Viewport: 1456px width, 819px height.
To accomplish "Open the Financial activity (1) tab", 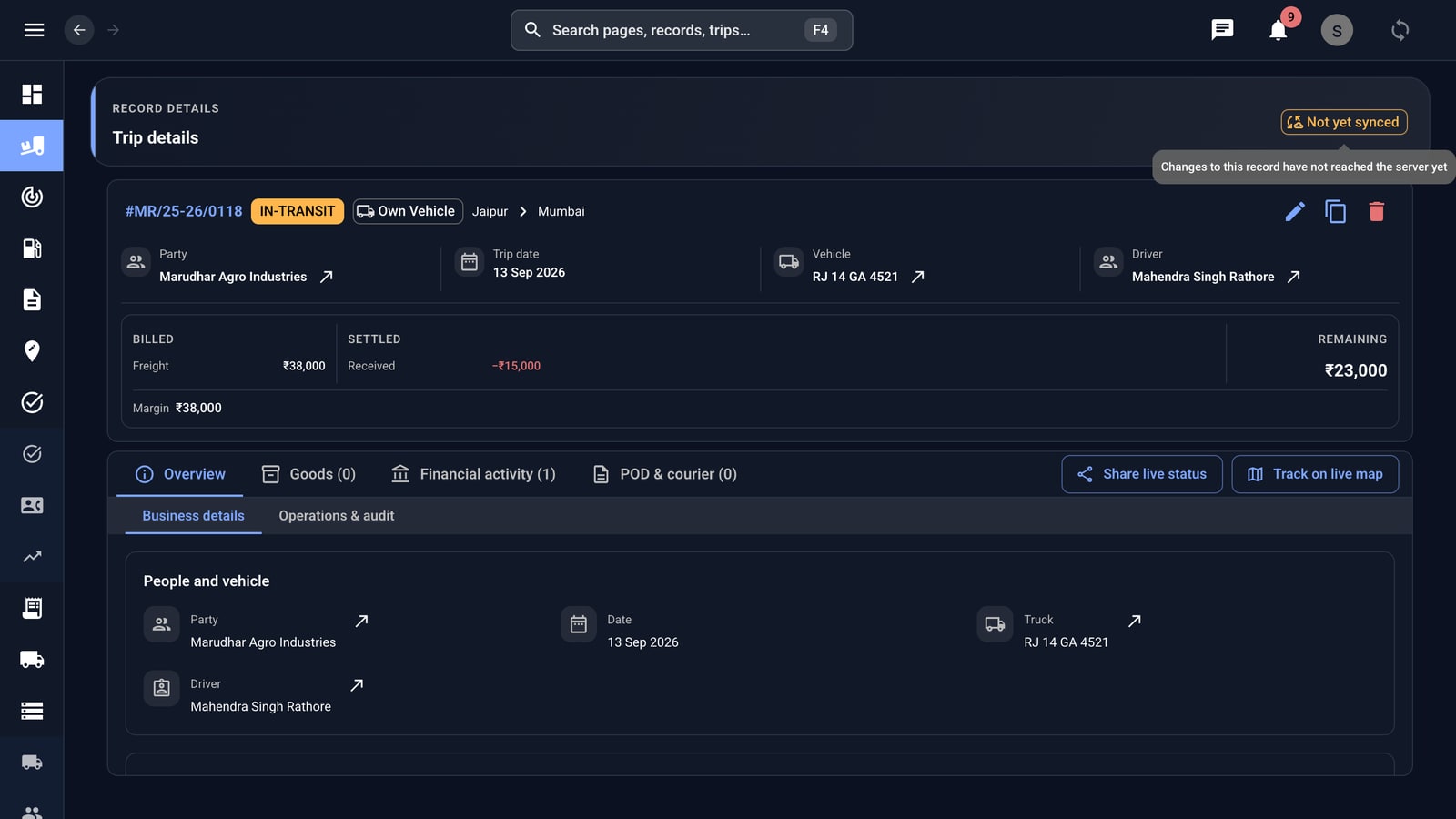I will (x=473, y=474).
